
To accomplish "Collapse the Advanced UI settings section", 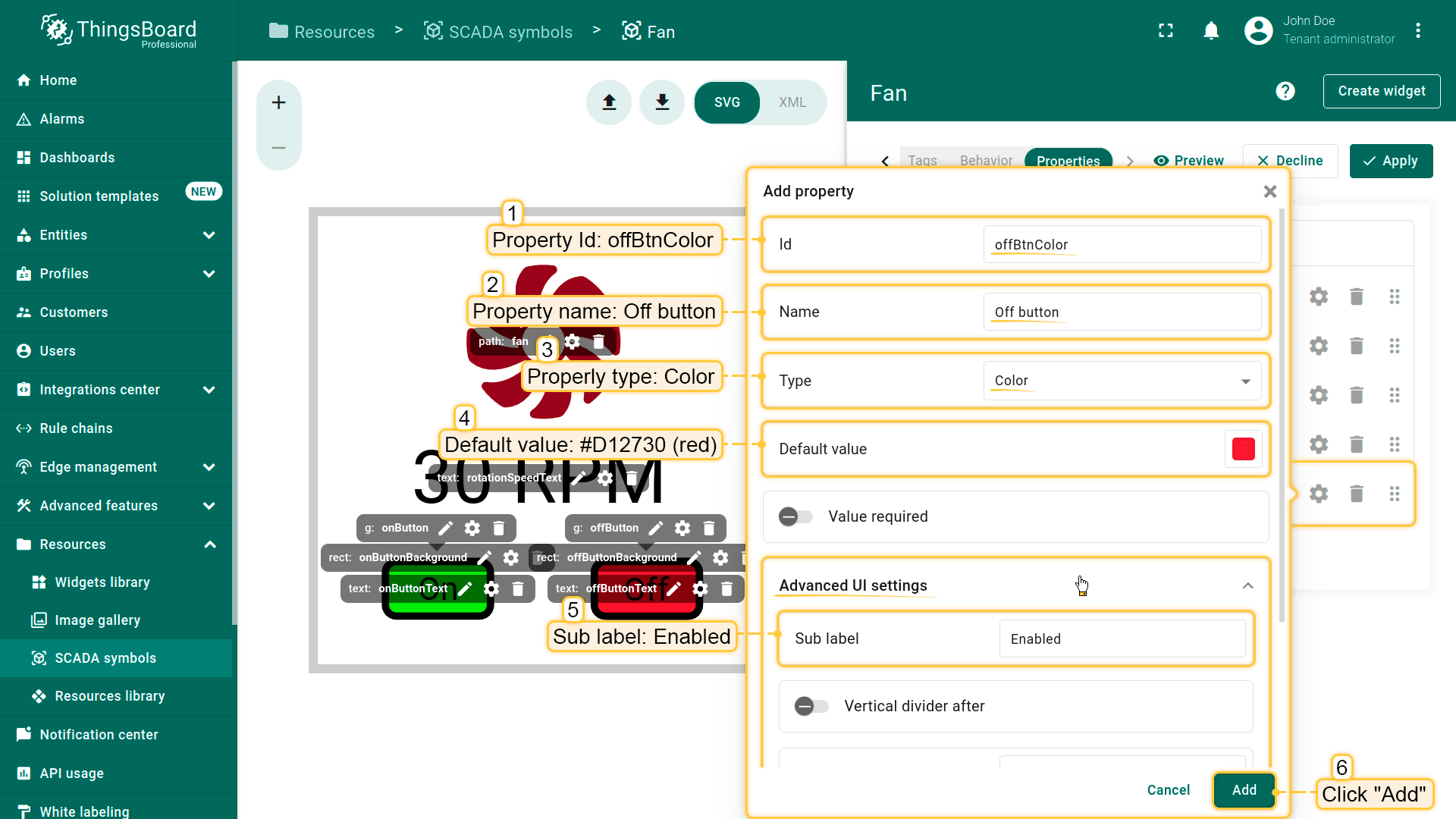I will pos(1247,585).
